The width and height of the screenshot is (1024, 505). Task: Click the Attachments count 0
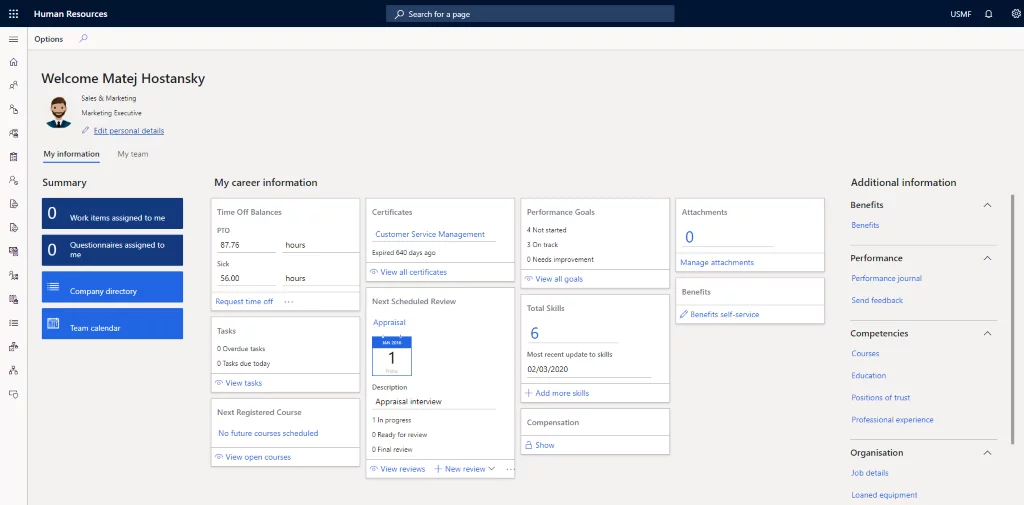tap(690, 237)
